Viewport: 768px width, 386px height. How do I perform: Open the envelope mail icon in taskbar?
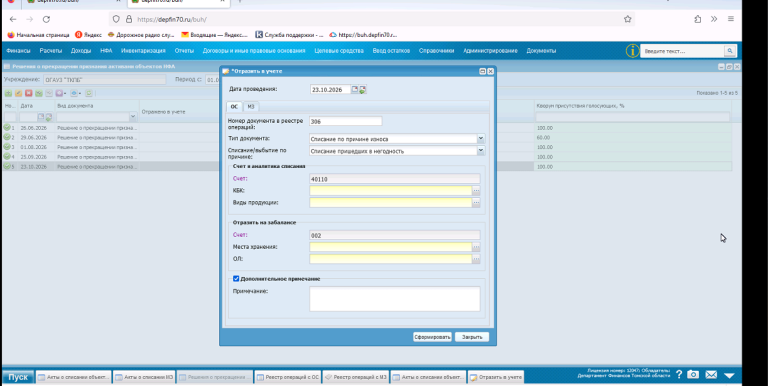[711, 375]
